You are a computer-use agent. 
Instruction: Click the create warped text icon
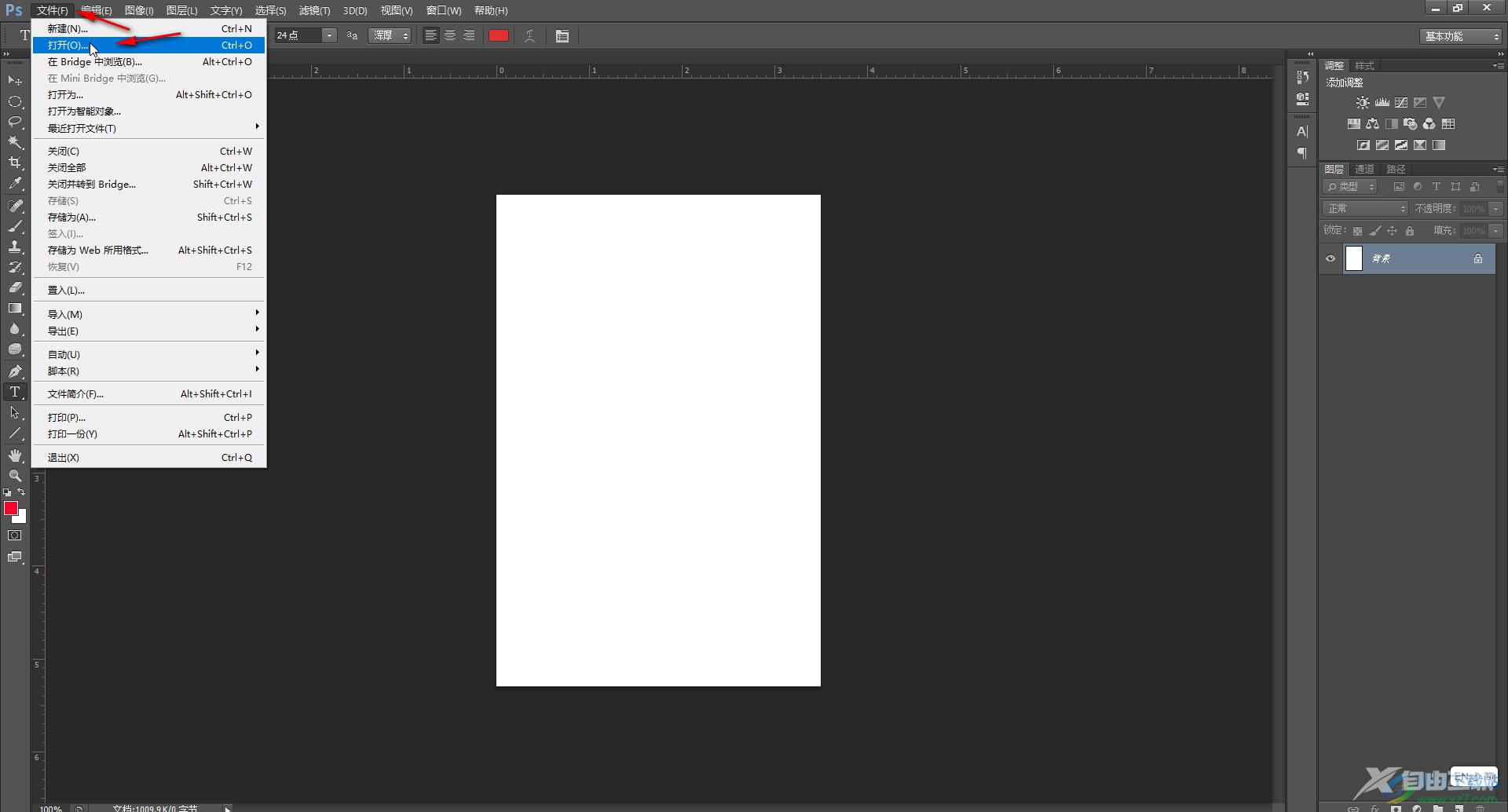530,36
